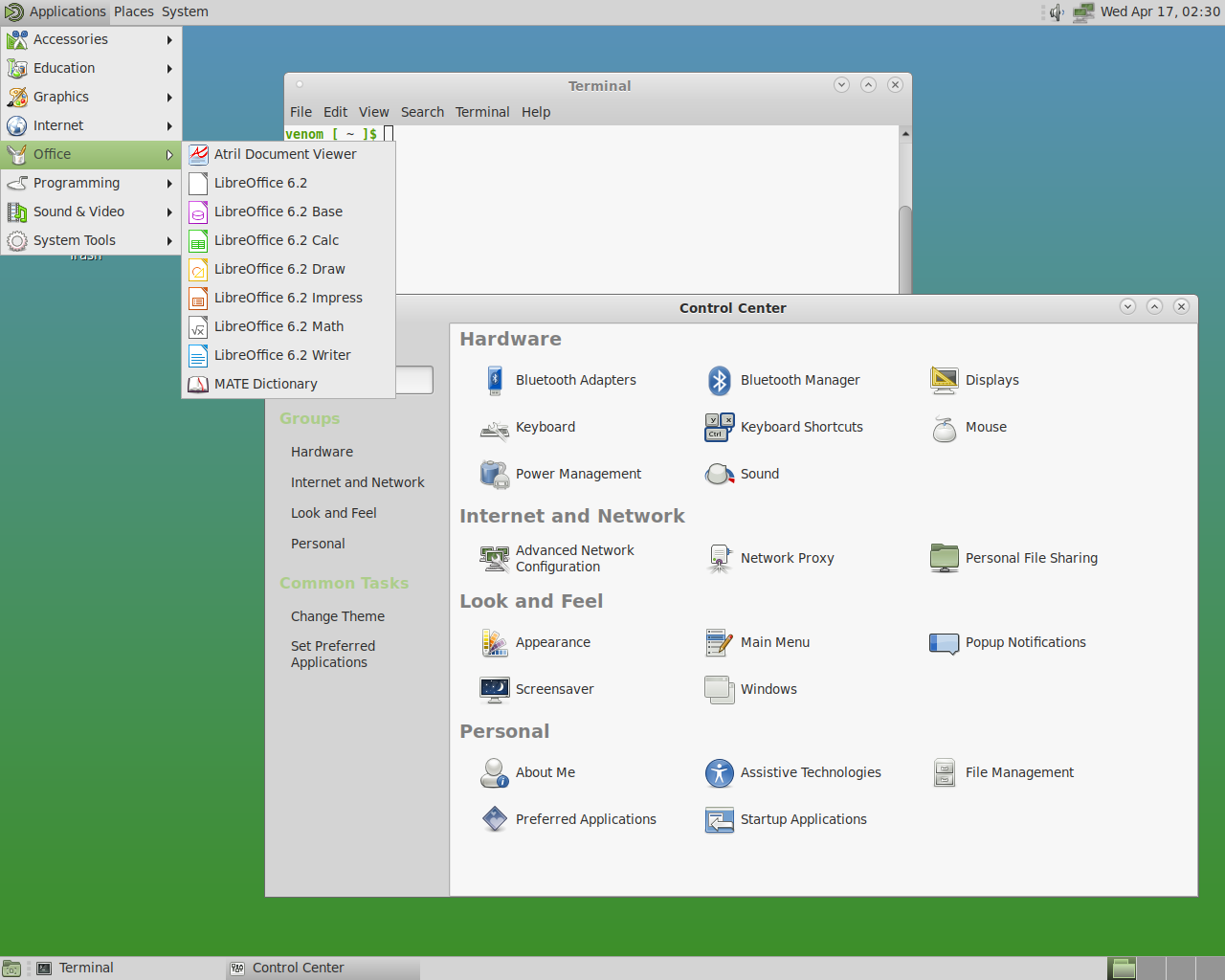Click Set Preferred Applications task link
This screenshot has width=1225, height=980.
tap(333, 655)
